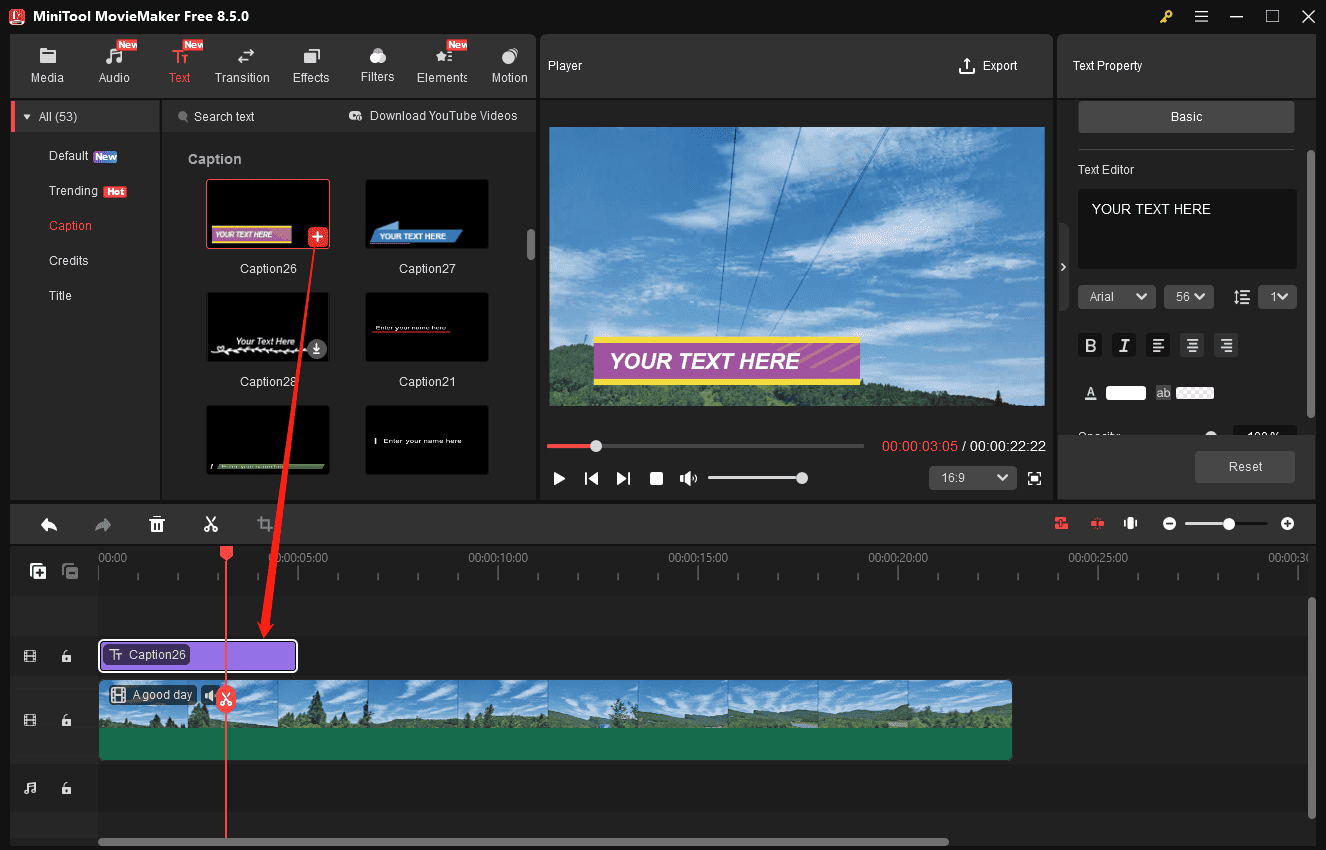The width and height of the screenshot is (1326, 850).
Task: Click the Elements icon
Action: 441,65
